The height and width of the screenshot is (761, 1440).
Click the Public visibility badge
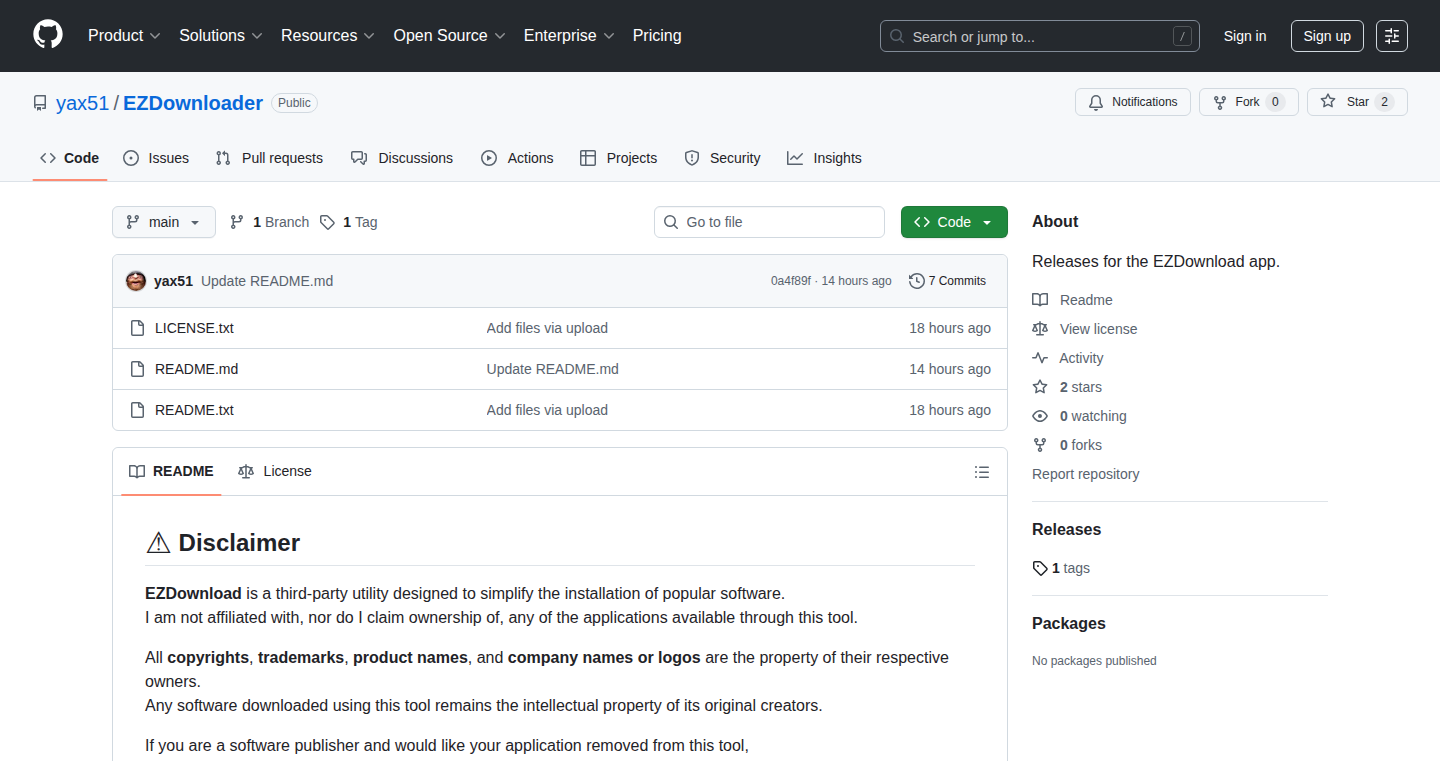[x=294, y=103]
